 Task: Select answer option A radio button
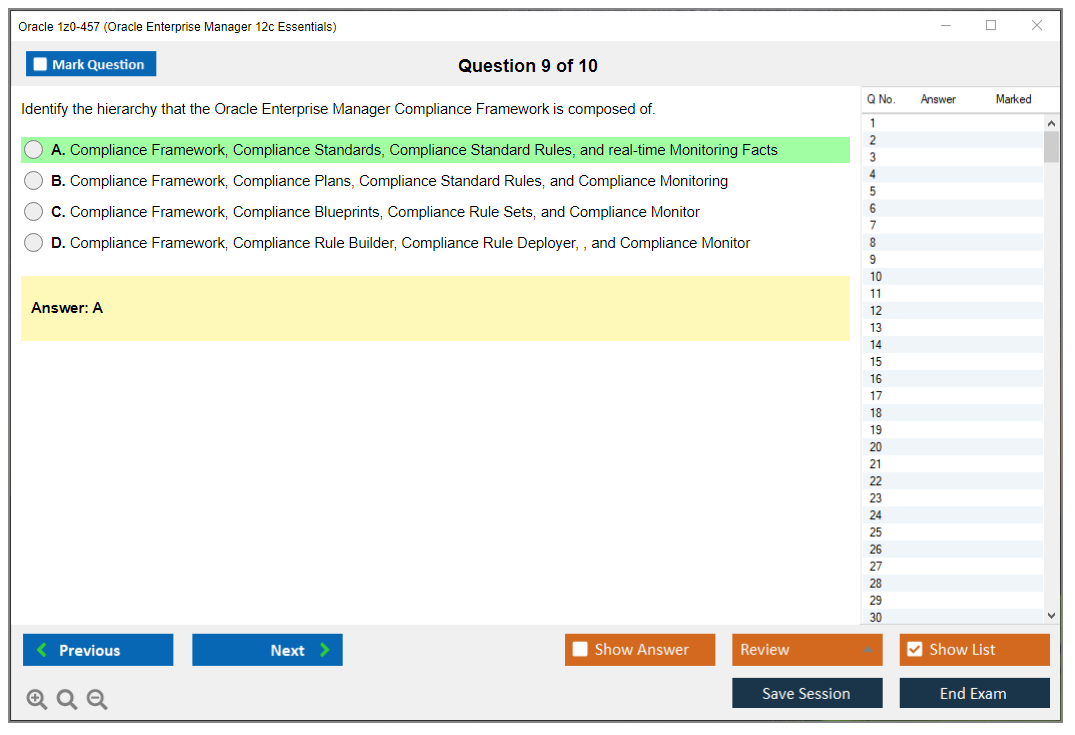pos(33,149)
